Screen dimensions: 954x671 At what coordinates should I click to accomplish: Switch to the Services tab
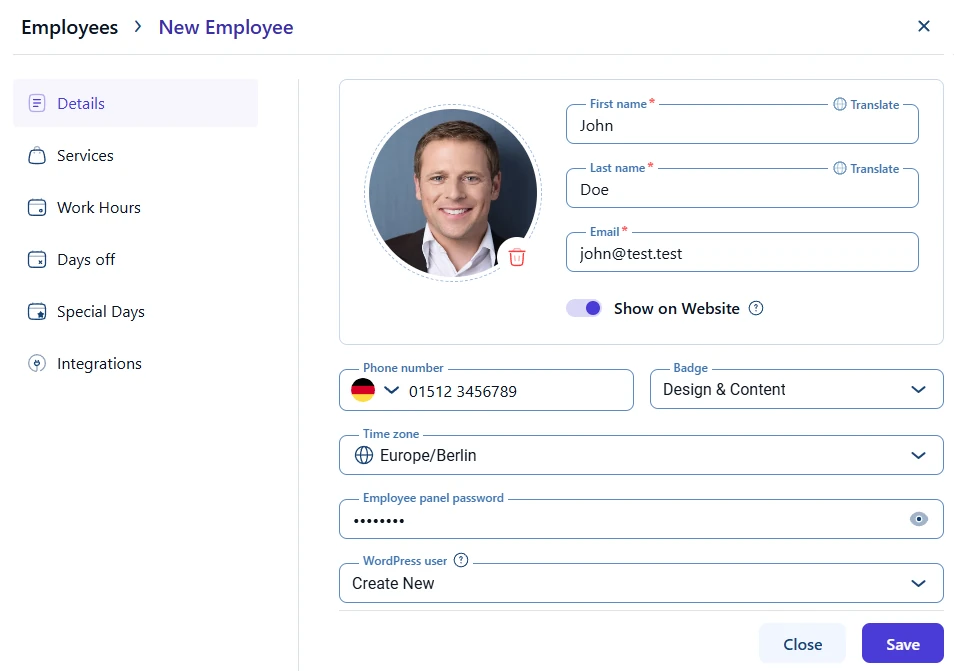click(x=85, y=156)
